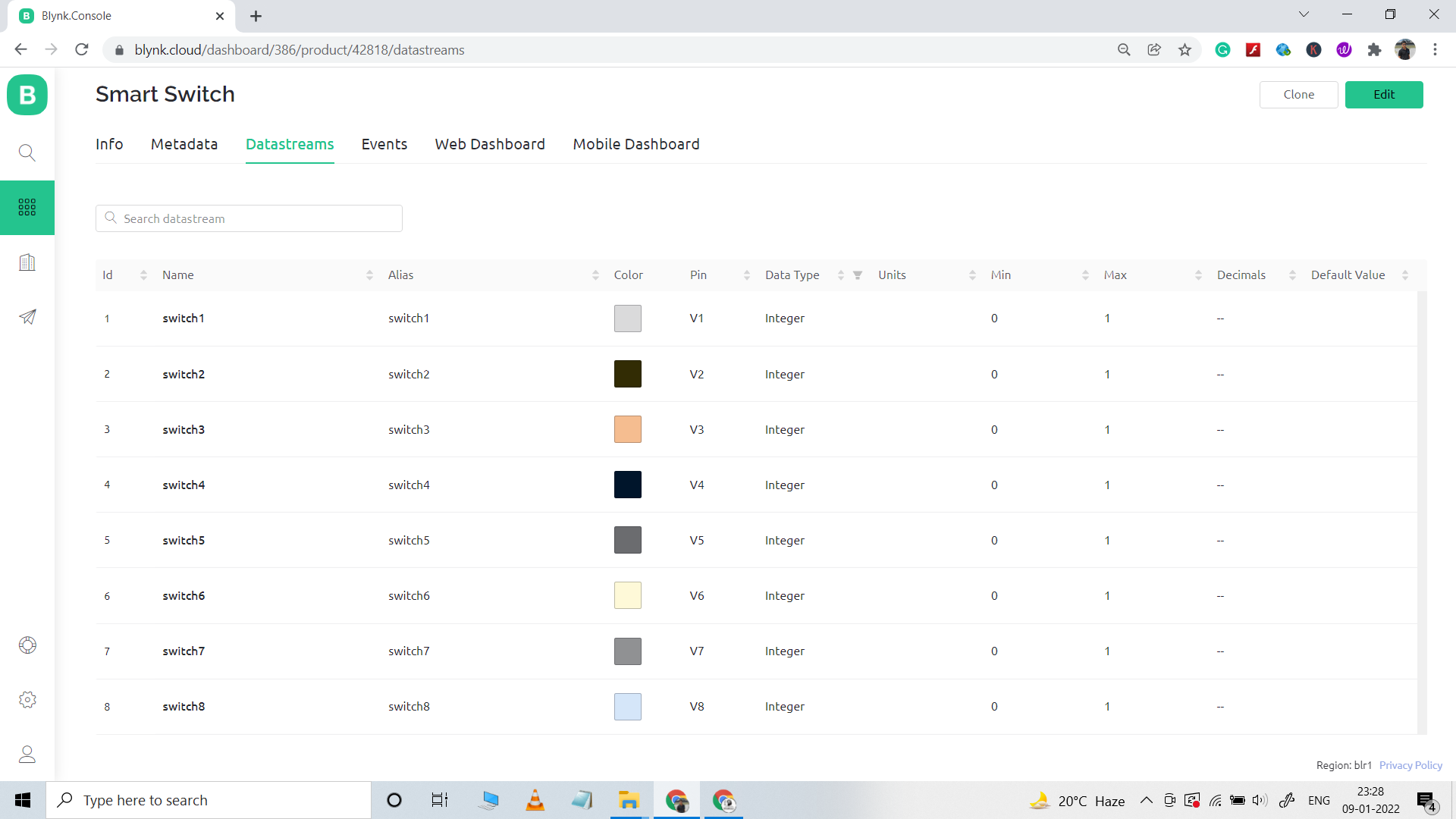Open the Data Type column filter icon
1456x819 pixels.
click(x=858, y=275)
